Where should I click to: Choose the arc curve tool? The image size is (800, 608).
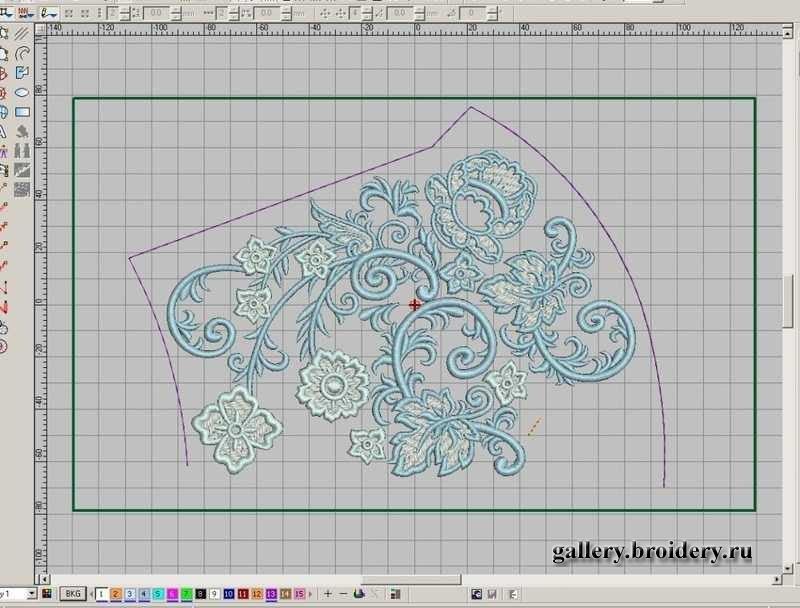tap(22, 53)
